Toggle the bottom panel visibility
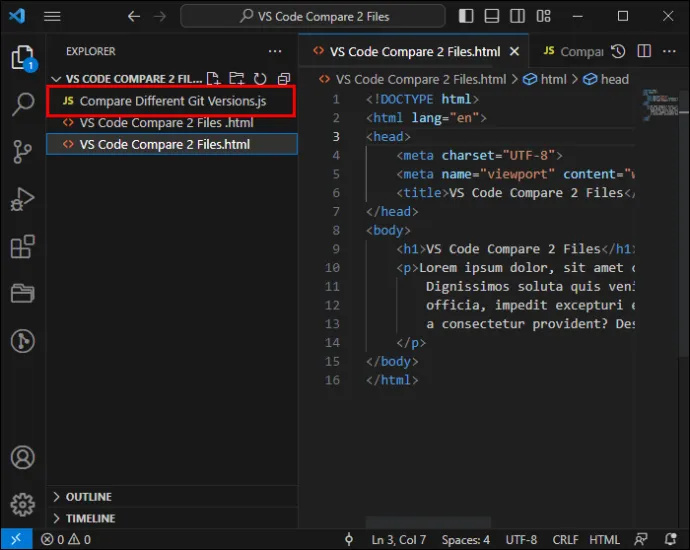 click(492, 16)
